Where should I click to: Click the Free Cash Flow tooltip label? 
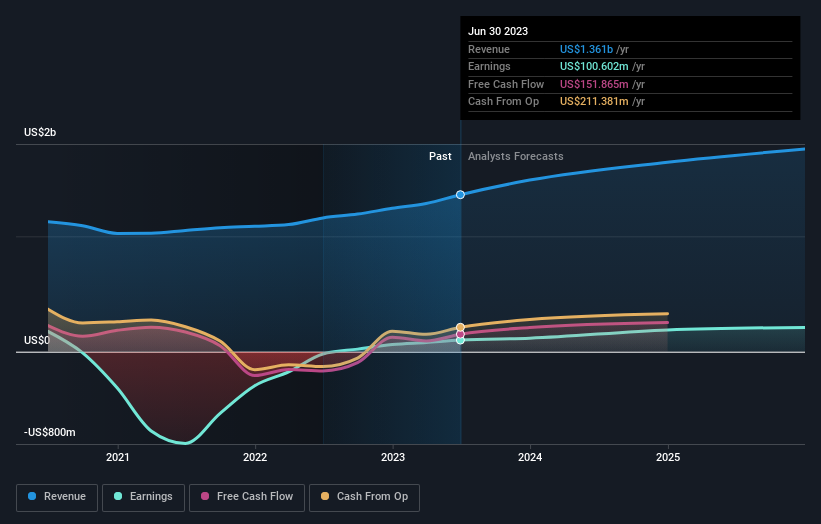click(506, 84)
